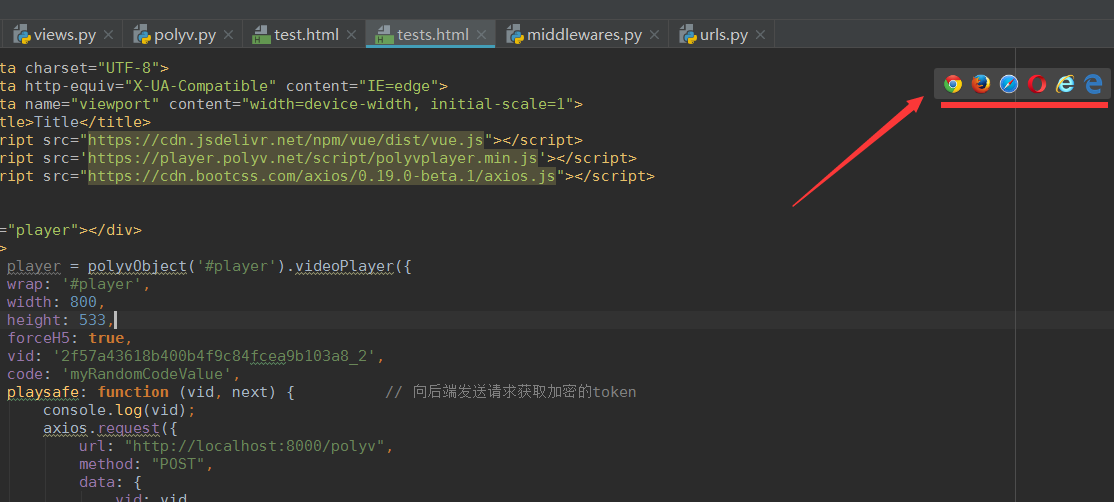This screenshot has width=1114, height=502.
Task: Select the active tests.html tab
Action: (433, 34)
